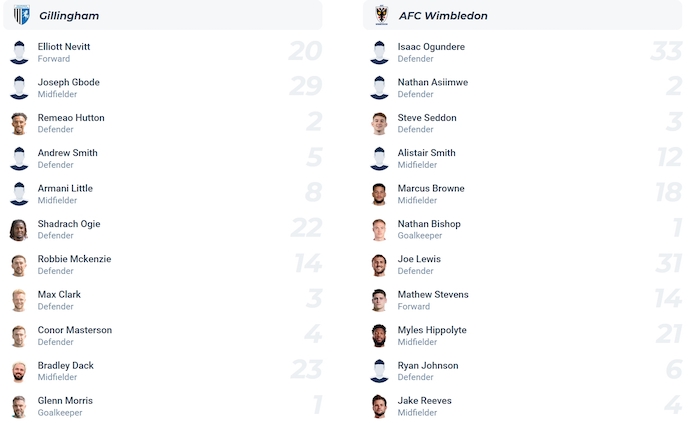The image size is (690, 423).
Task: Click Isaac Ogundere's placeholder avatar icon
Action: pos(379,52)
